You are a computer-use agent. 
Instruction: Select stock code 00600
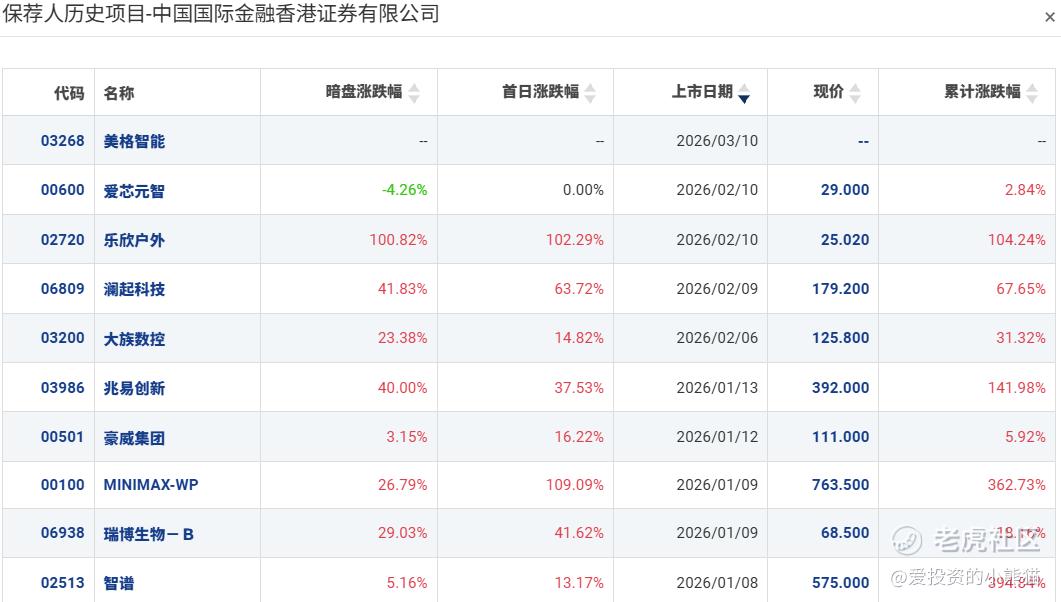click(x=62, y=190)
